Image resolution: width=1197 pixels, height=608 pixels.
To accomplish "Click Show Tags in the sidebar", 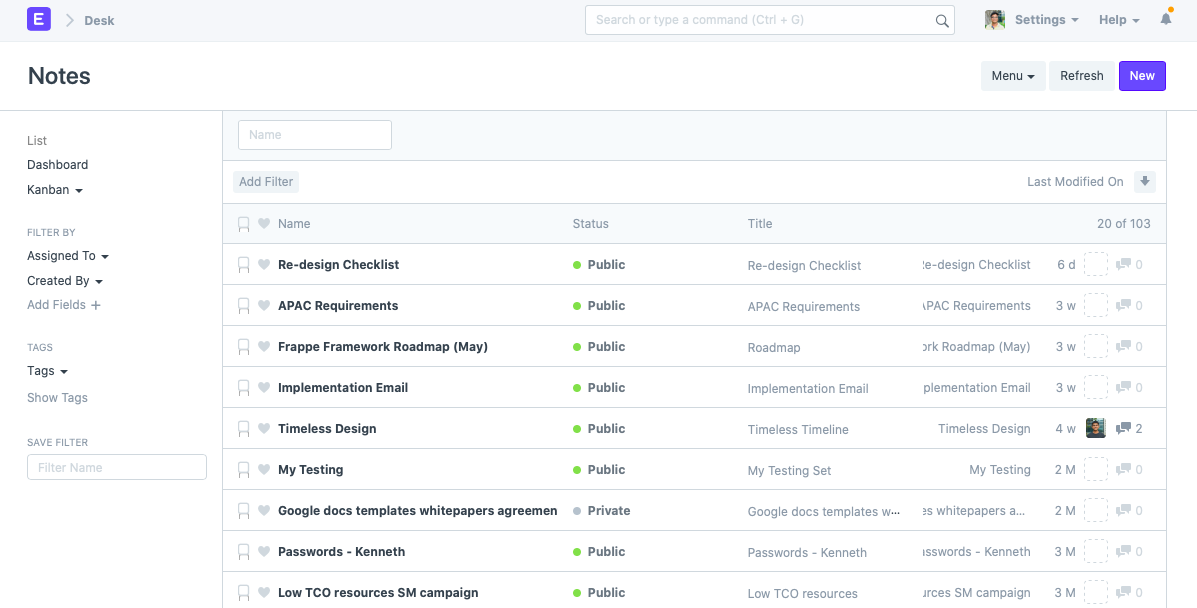I will pyautogui.click(x=57, y=398).
